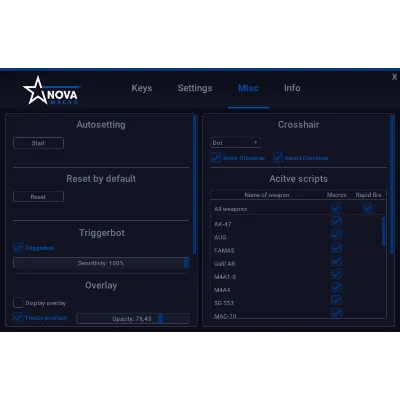Select the AK-47 row name
Image resolution: width=400 pixels, height=400 pixels.
coord(223,224)
